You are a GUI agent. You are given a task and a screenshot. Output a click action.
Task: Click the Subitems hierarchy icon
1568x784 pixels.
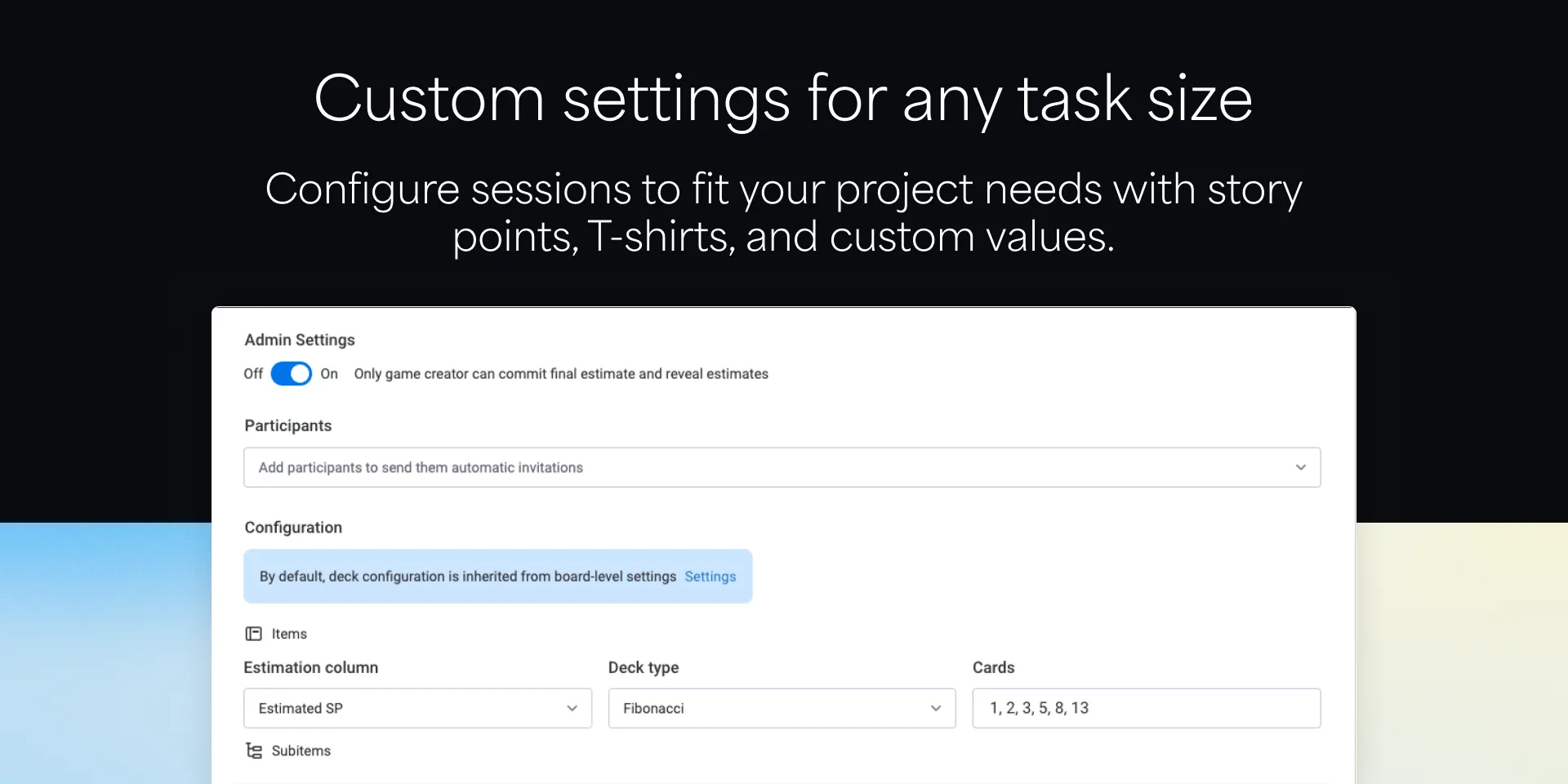click(254, 751)
